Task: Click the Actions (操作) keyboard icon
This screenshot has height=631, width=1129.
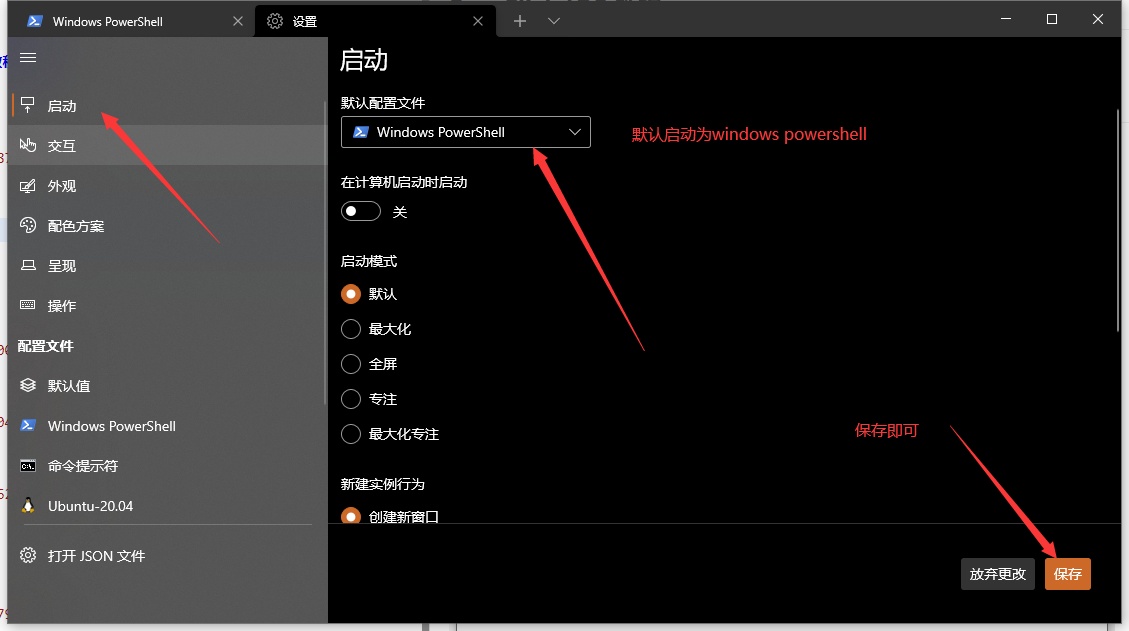Action: pos(28,305)
